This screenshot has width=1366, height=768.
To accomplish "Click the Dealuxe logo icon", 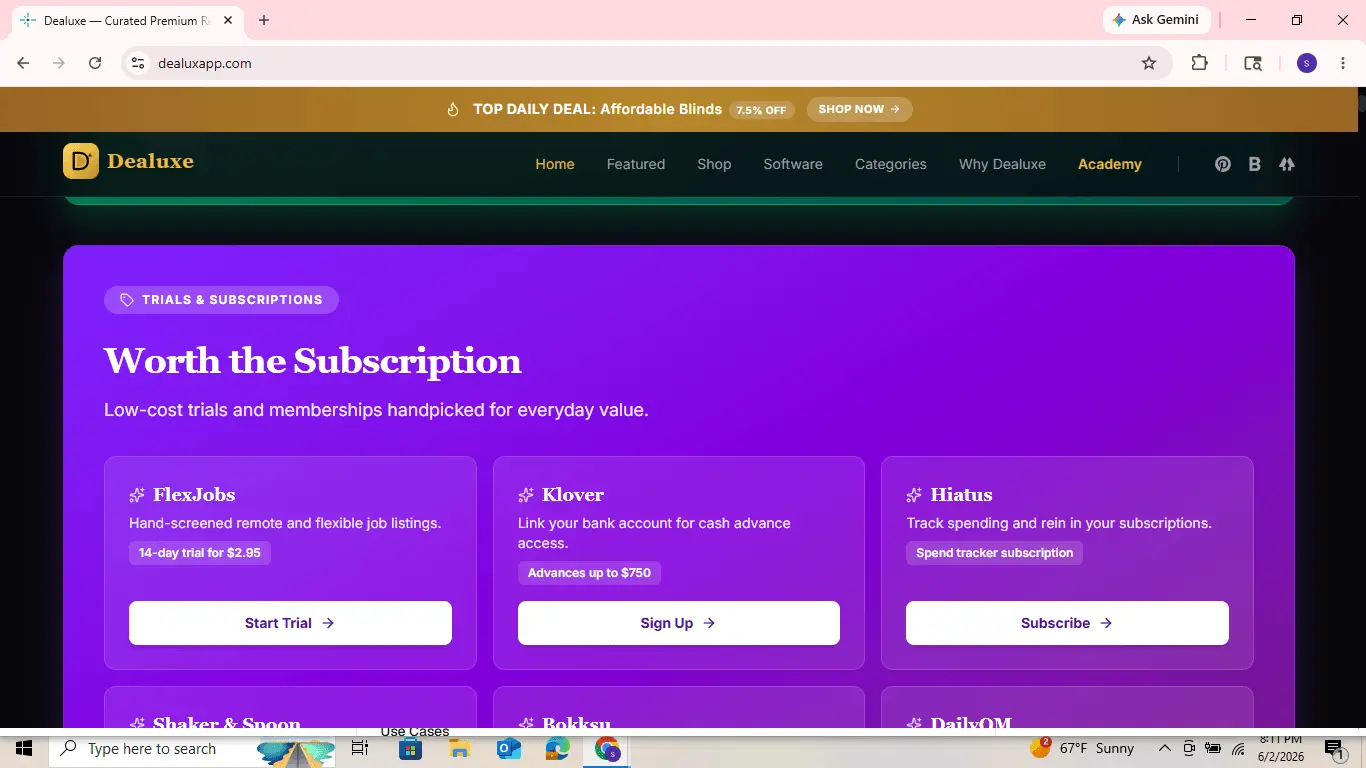I will click(x=81, y=161).
